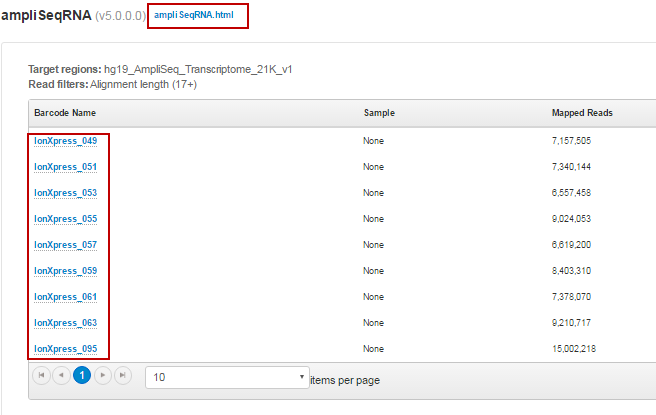The image size is (656, 415).
Task: Sort by Barcode Name column header
Action: coord(65,113)
